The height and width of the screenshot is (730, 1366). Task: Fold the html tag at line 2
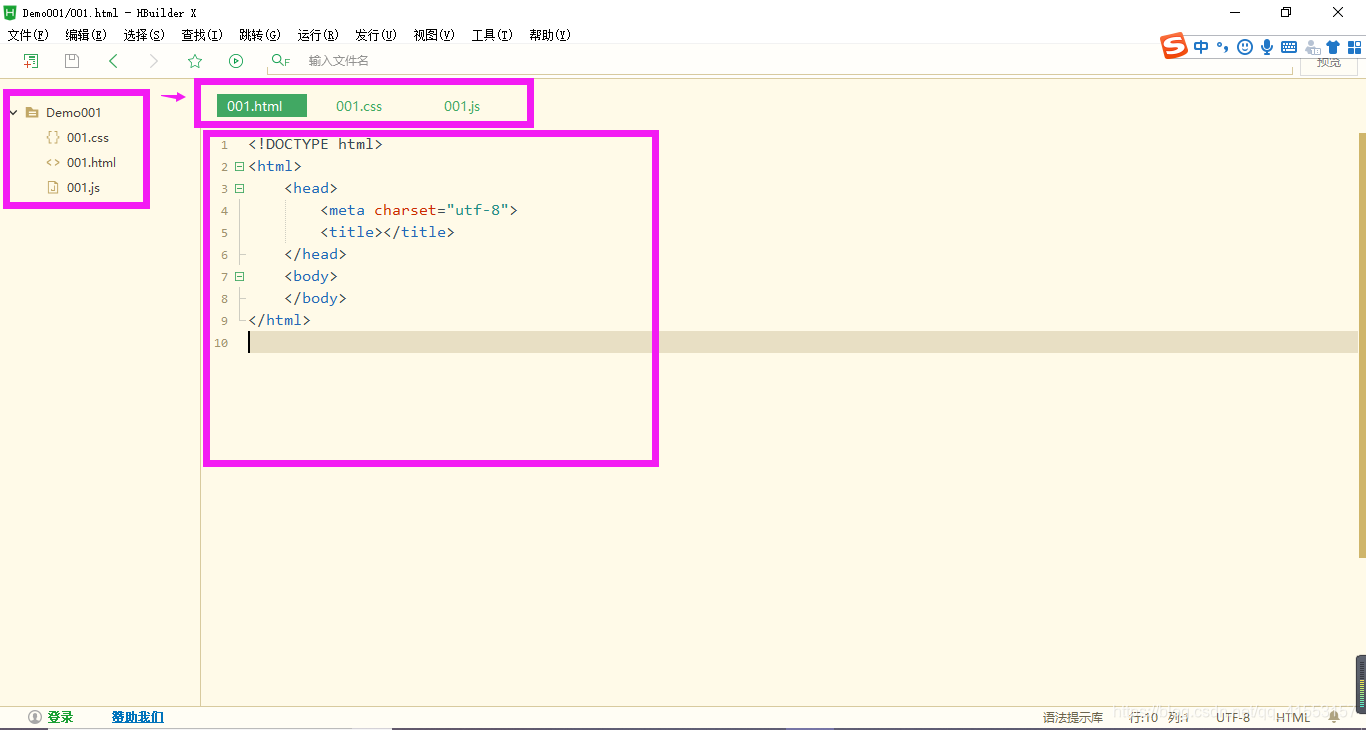(239, 166)
